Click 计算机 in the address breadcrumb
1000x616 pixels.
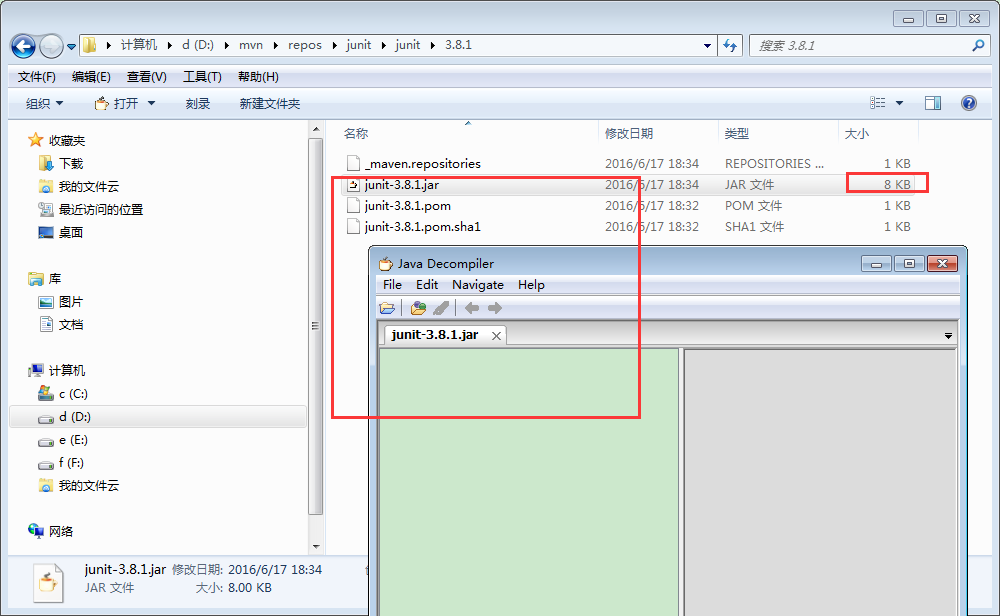point(138,45)
